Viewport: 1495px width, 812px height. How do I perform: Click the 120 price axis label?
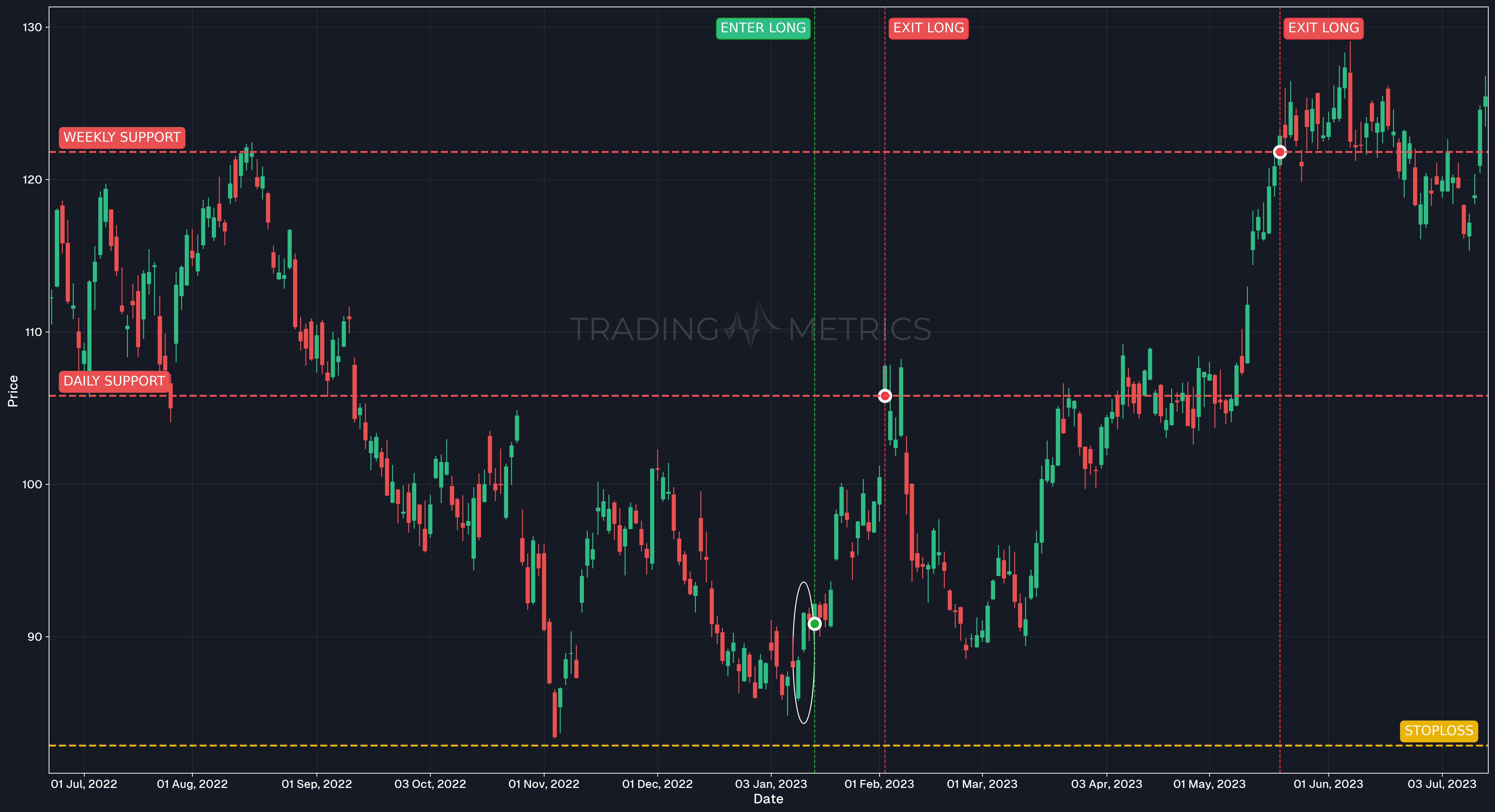33,180
